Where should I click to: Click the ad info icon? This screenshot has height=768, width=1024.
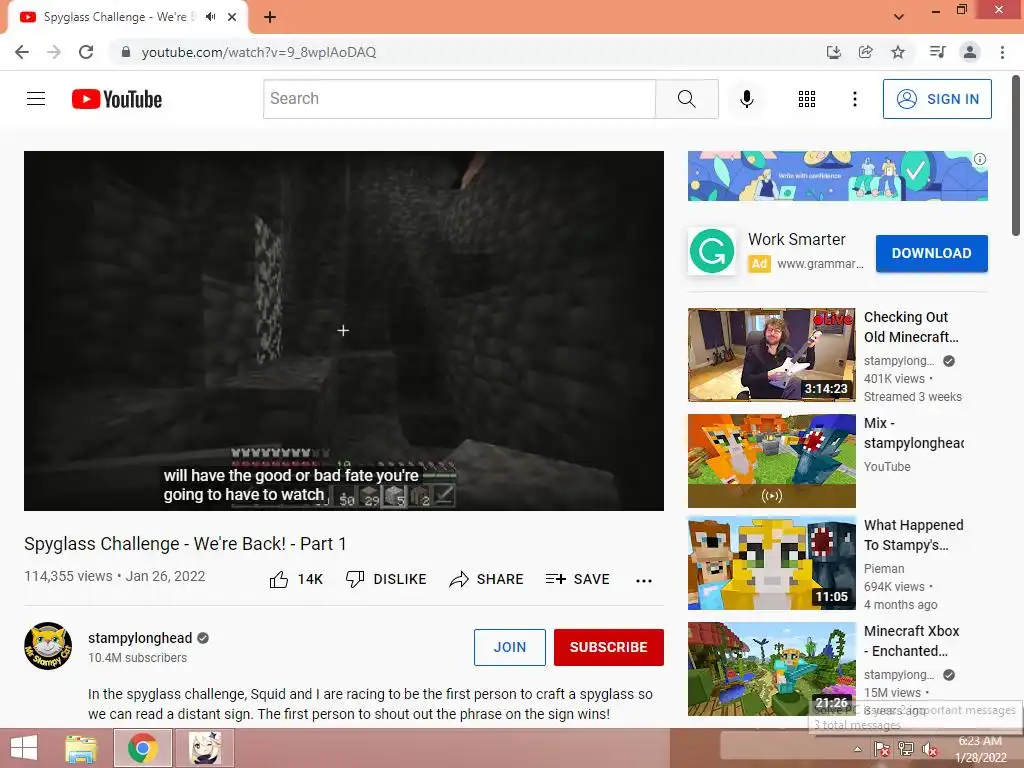click(980, 159)
